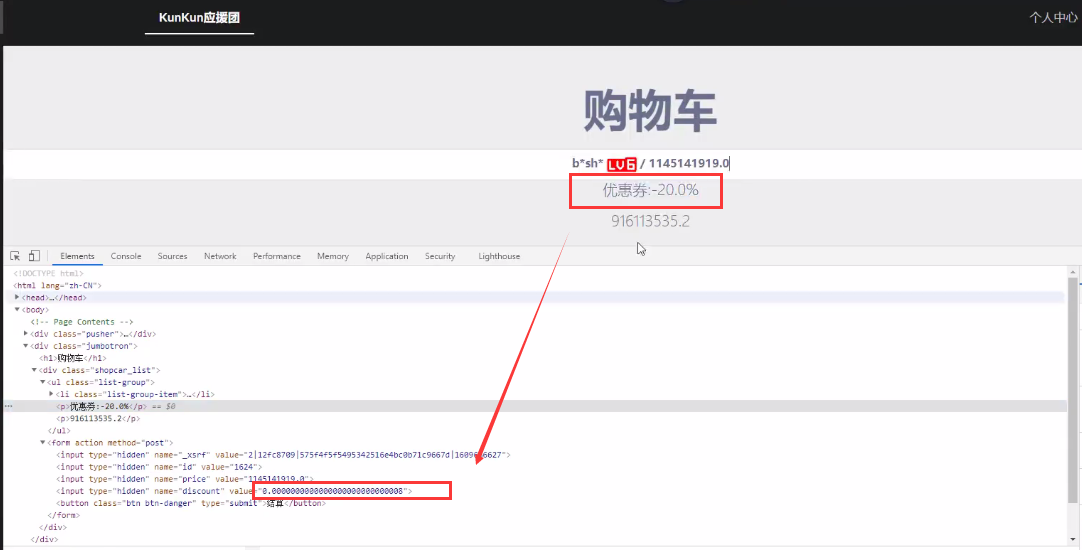Click the KunKun应援团 navigation link
Viewport: 1082px width, 550px height.
click(199, 18)
